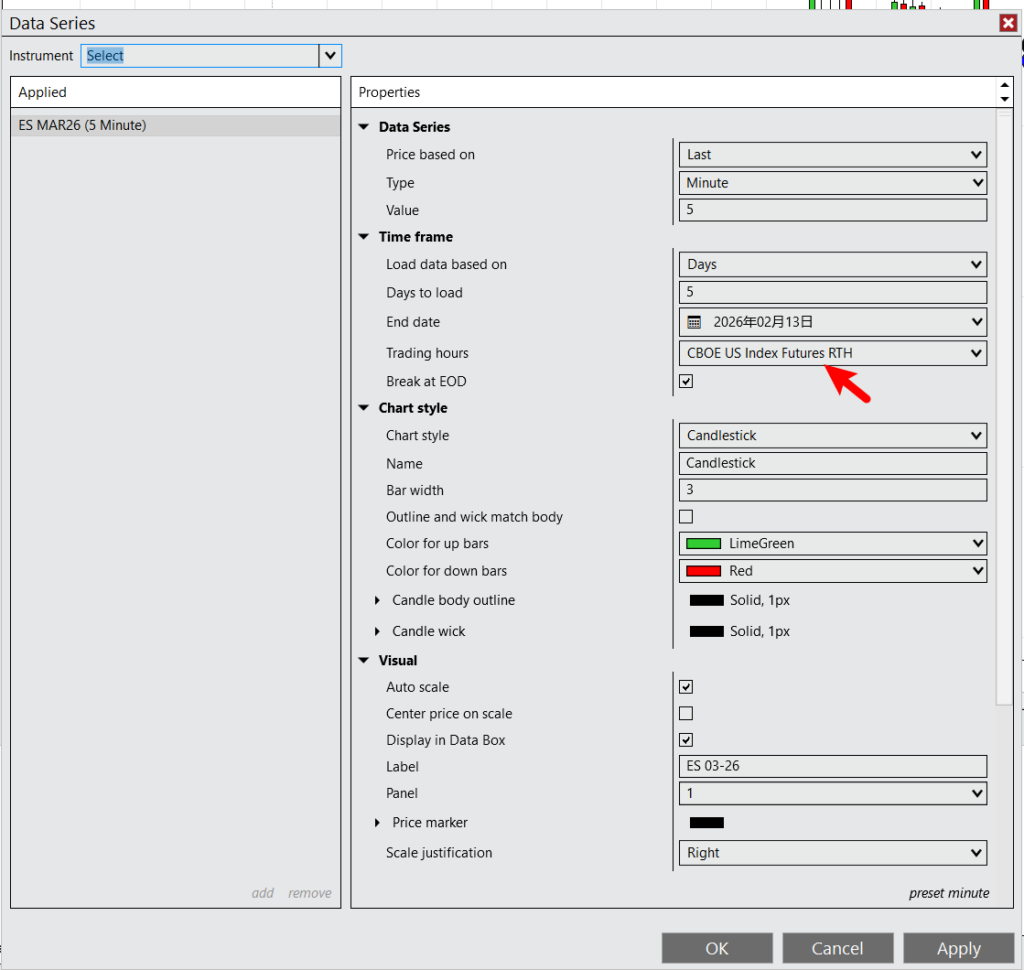Click the Apply button
The image size is (1024, 970).
pos(958,948)
